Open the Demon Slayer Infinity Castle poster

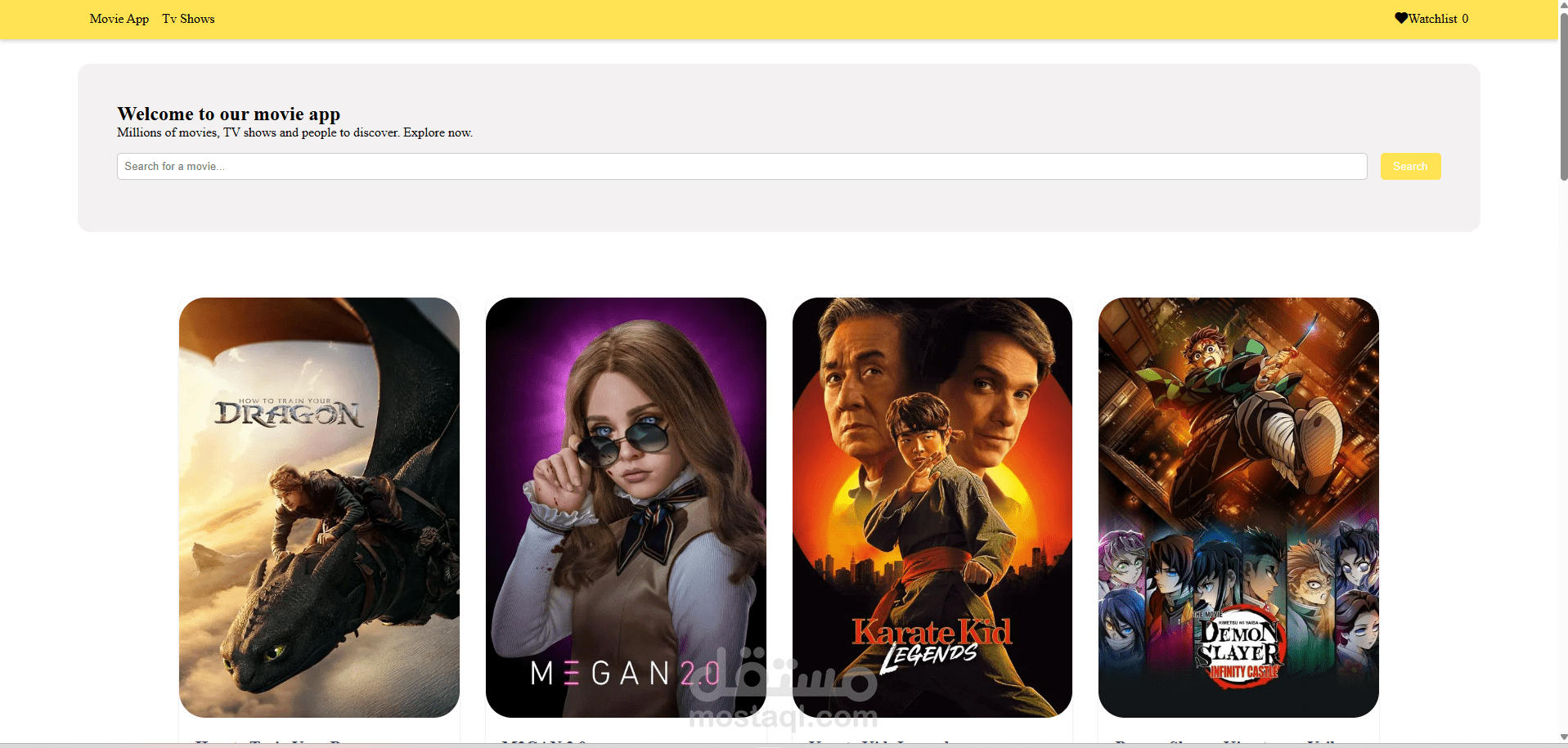[x=1238, y=507]
